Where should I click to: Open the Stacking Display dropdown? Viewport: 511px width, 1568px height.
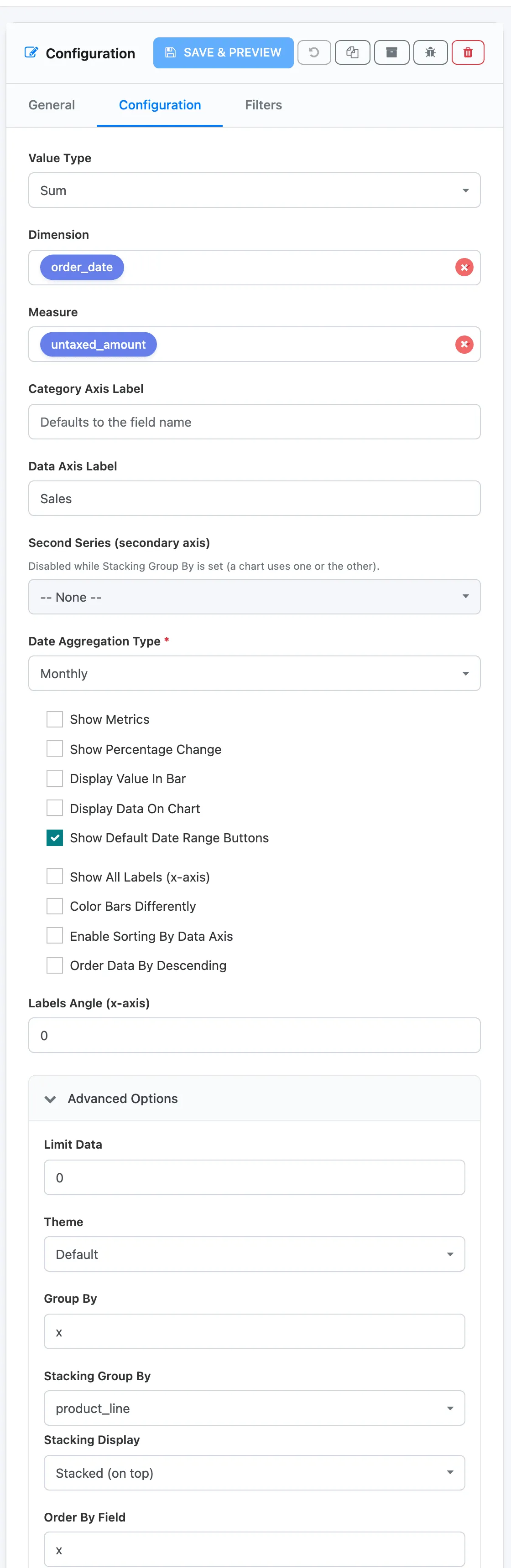pos(255,1472)
